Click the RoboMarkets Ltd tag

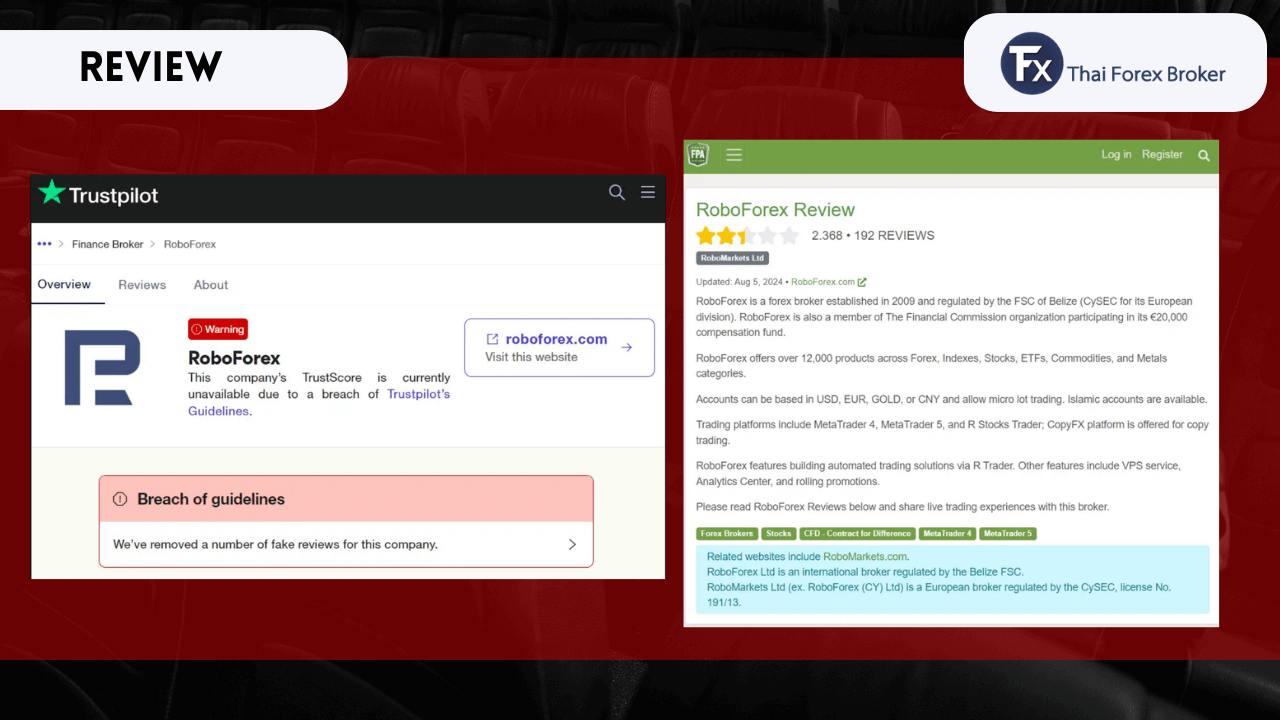point(732,258)
